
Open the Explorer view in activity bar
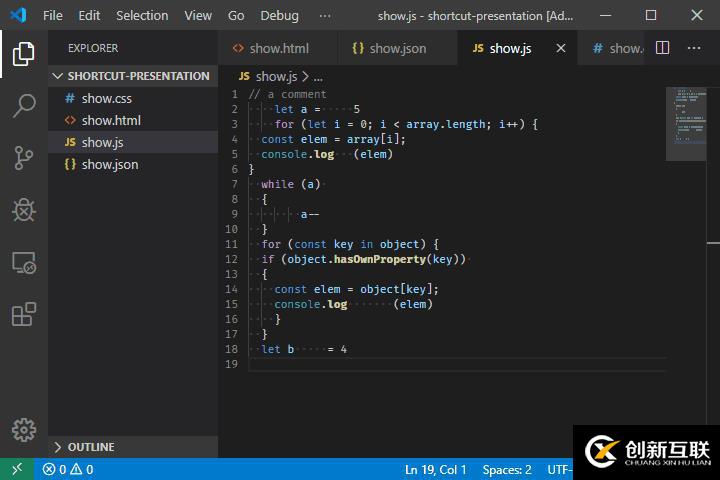tap(23, 54)
